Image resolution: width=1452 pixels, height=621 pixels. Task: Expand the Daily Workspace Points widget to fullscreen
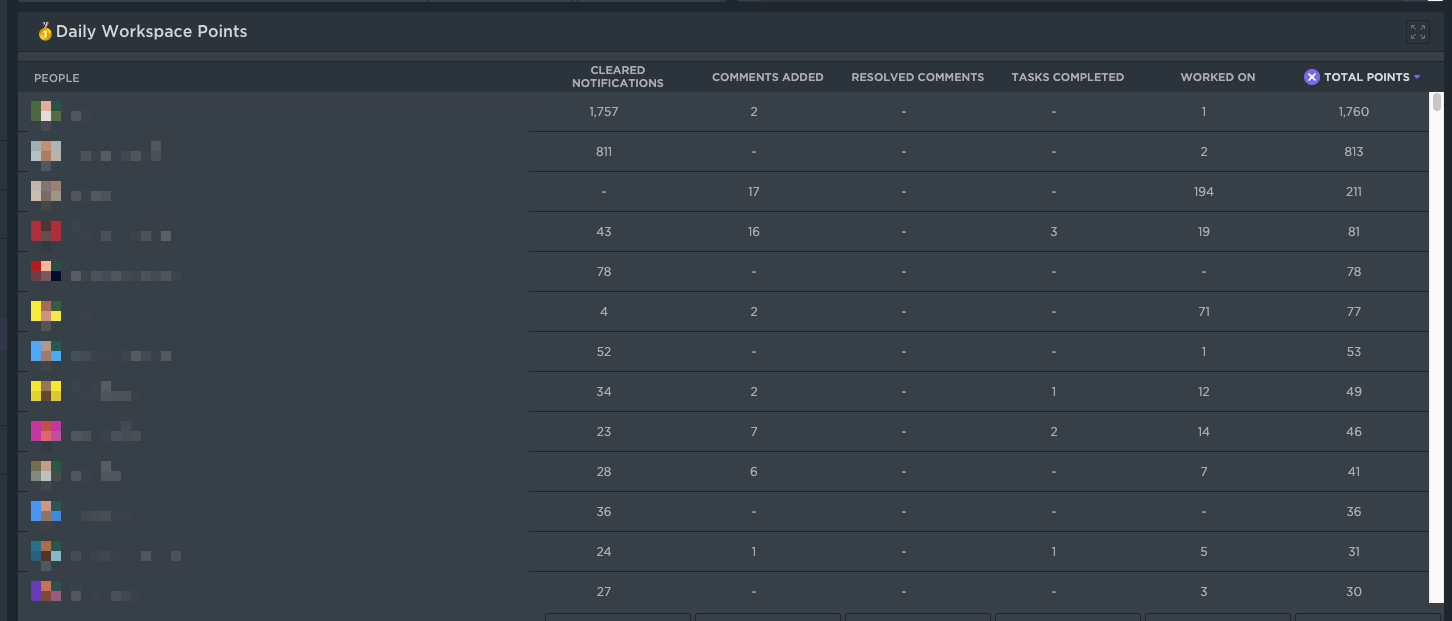[x=1418, y=32]
